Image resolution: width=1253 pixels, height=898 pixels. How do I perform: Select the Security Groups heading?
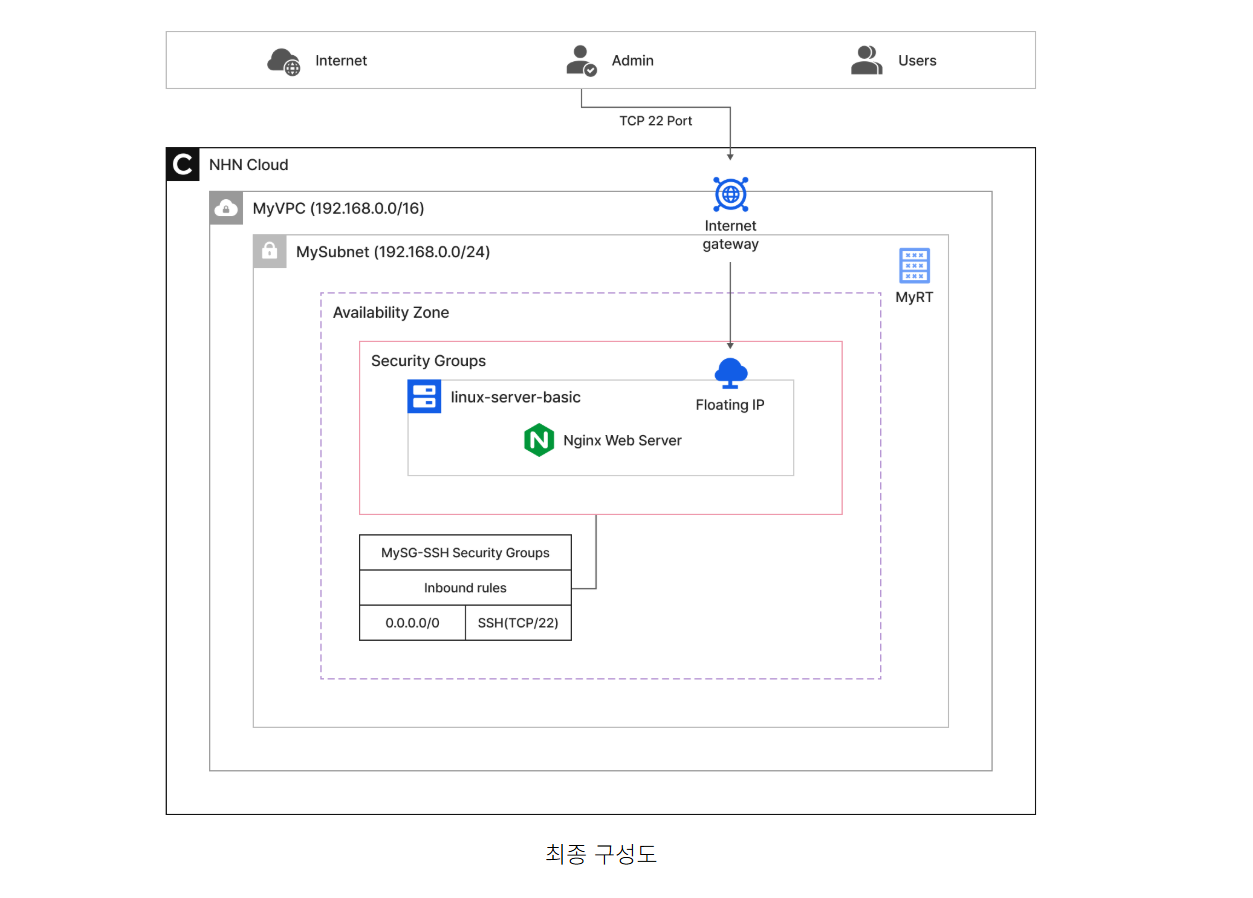[x=428, y=361]
